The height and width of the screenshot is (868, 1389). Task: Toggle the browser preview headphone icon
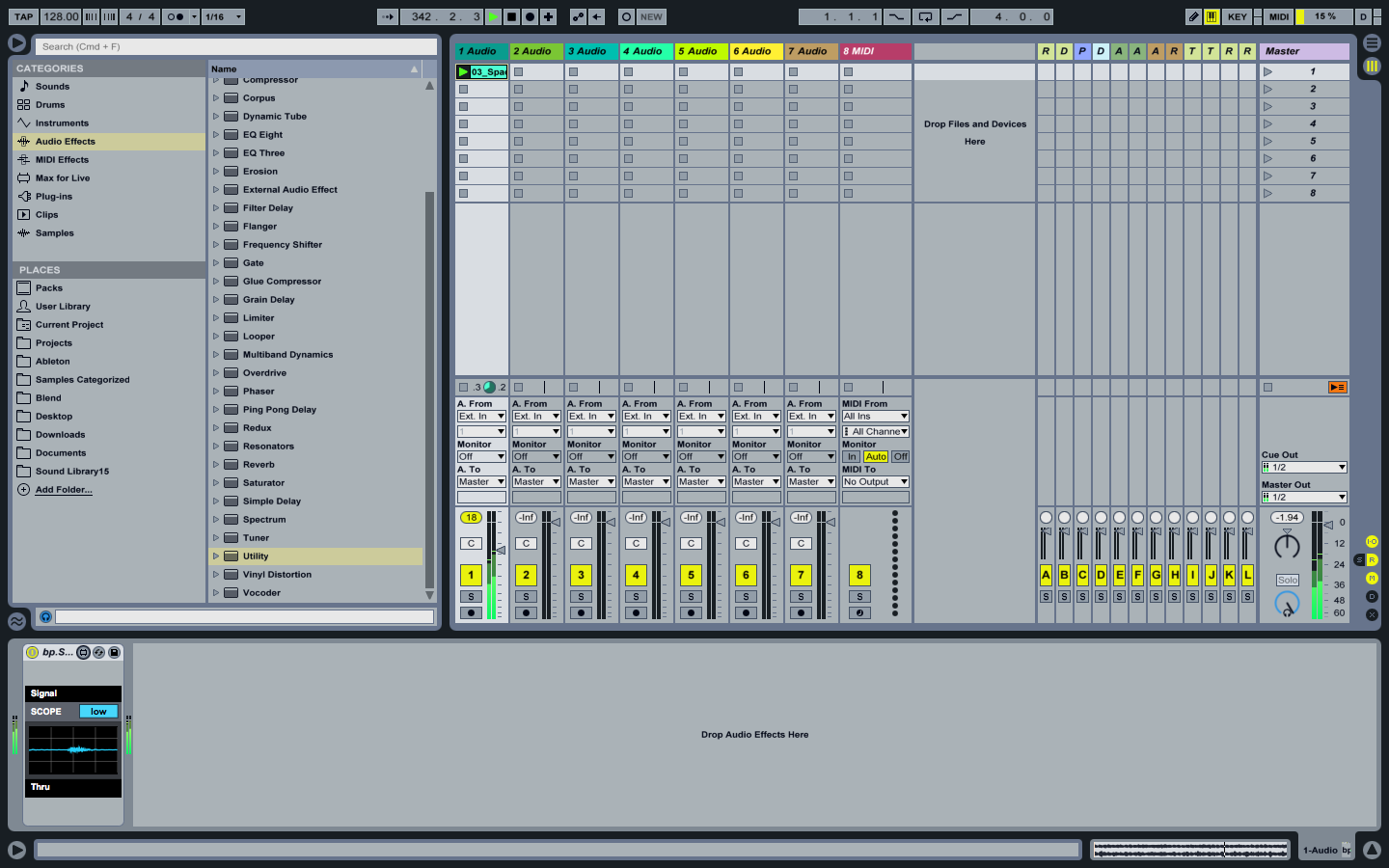pyautogui.click(x=45, y=616)
